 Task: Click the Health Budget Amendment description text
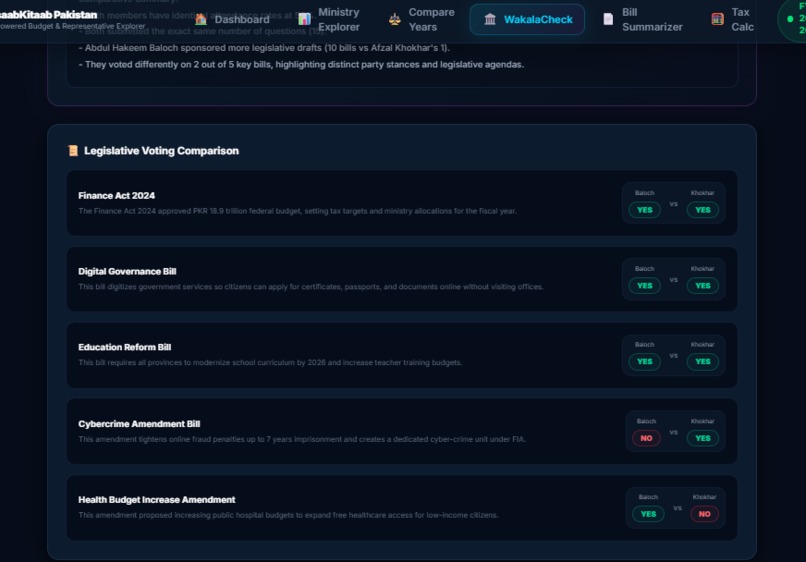(x=288, y=515)
